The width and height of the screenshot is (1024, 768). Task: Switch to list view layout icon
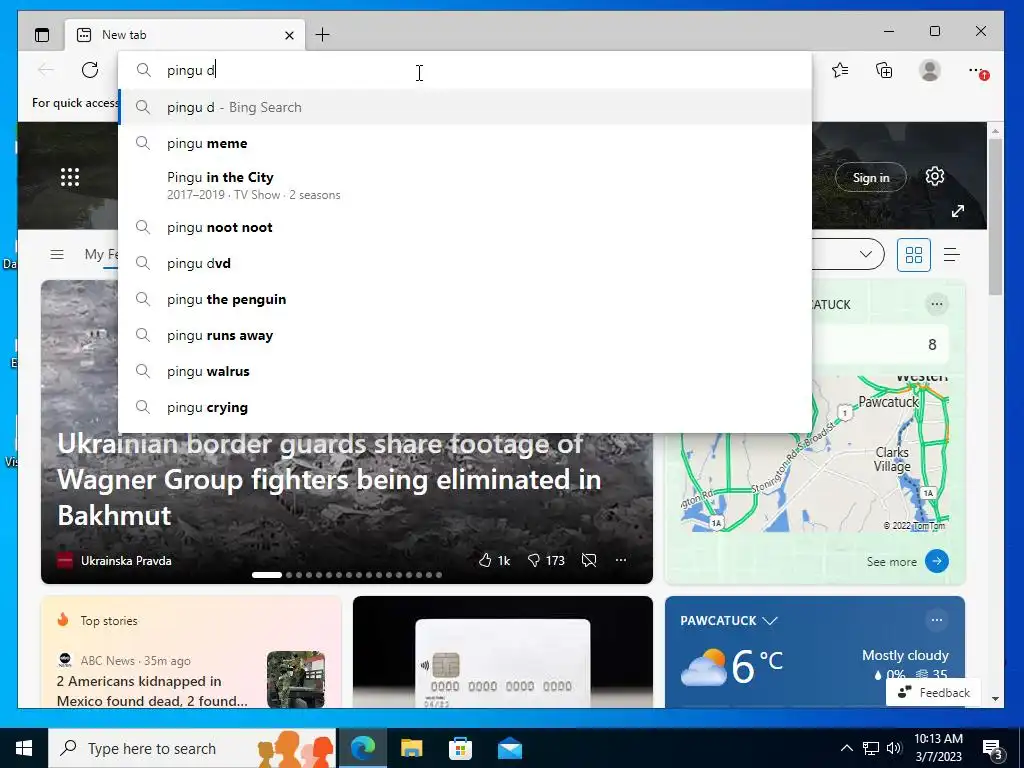pyautogui.click(x=952, y=255)
